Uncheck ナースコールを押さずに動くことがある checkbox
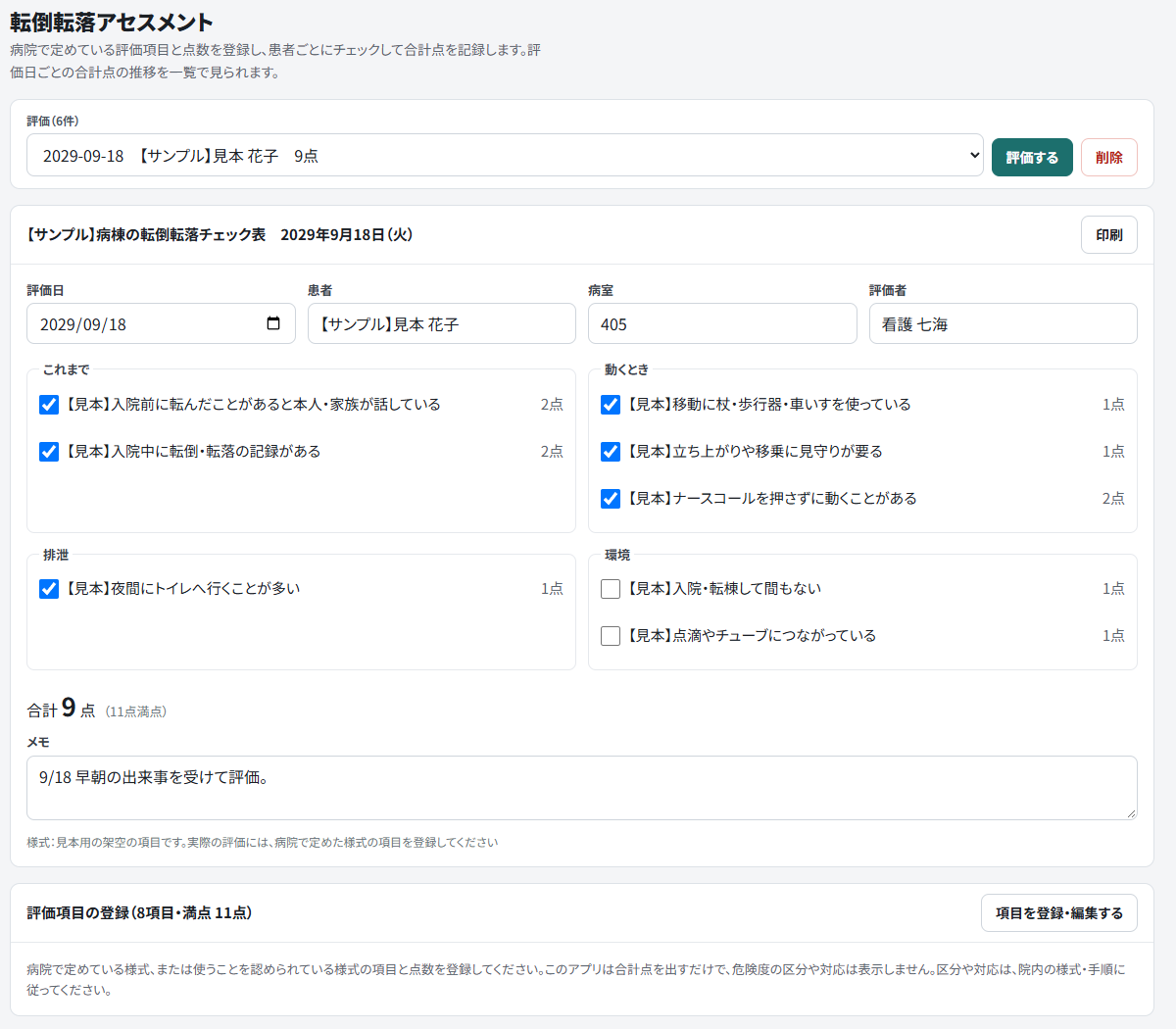The height and width of the screenshot is (1029, 1176). coord(611,499)
